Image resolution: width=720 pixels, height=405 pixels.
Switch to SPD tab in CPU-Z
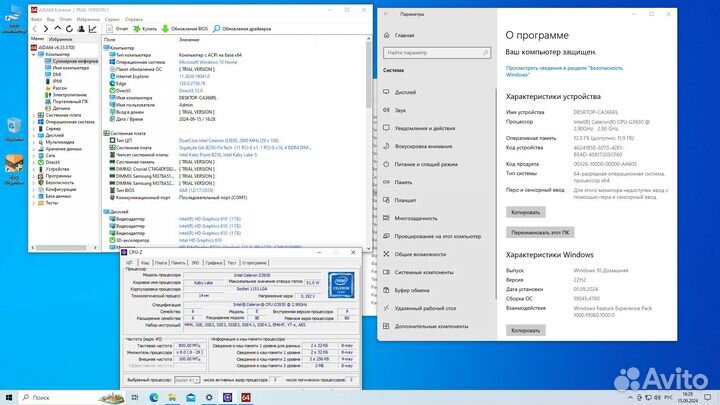click(195, 263)
